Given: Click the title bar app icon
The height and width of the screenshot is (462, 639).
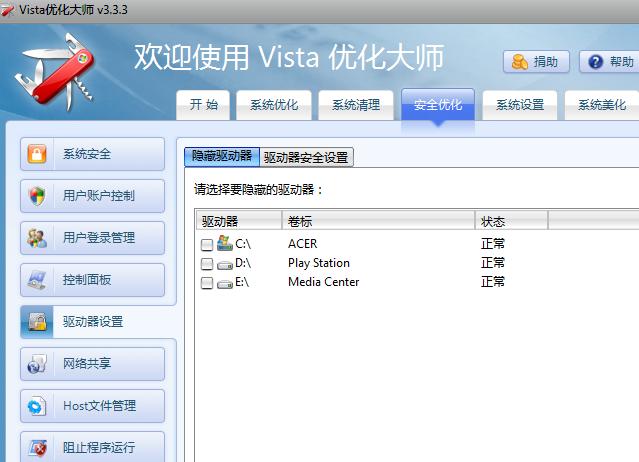Looking at the screenshot, I should 7,10.
